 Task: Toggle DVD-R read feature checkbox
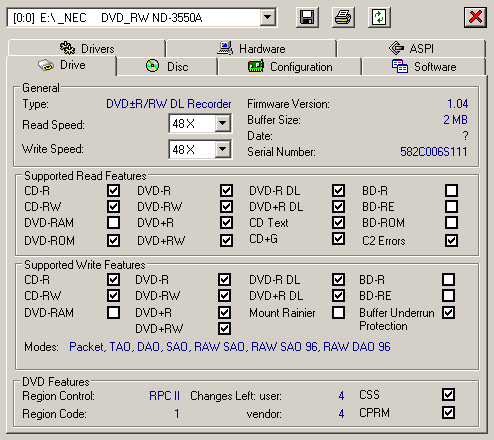tap(226, 191)
